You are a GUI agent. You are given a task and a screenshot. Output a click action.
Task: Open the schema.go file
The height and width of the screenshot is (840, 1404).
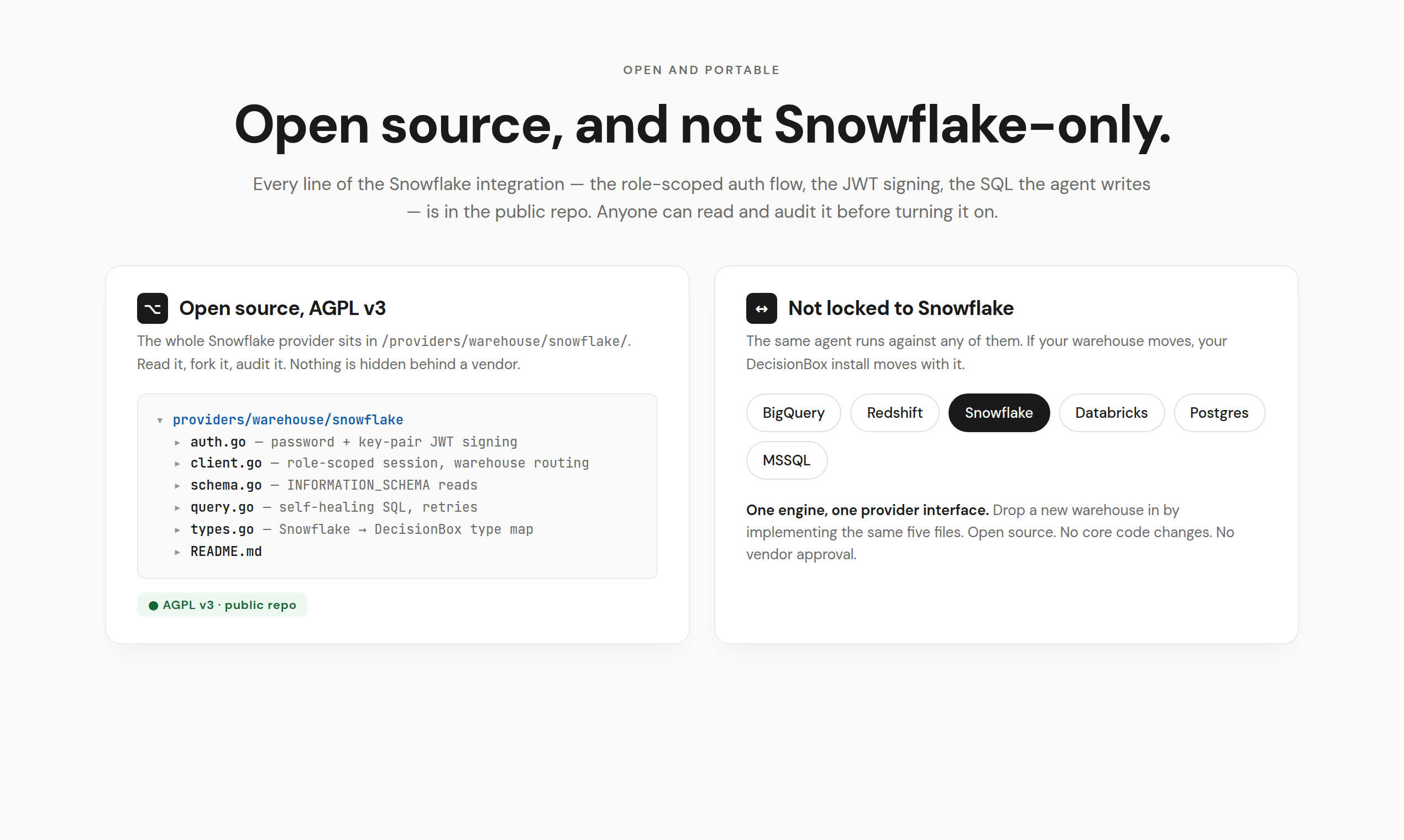[226, 485]
